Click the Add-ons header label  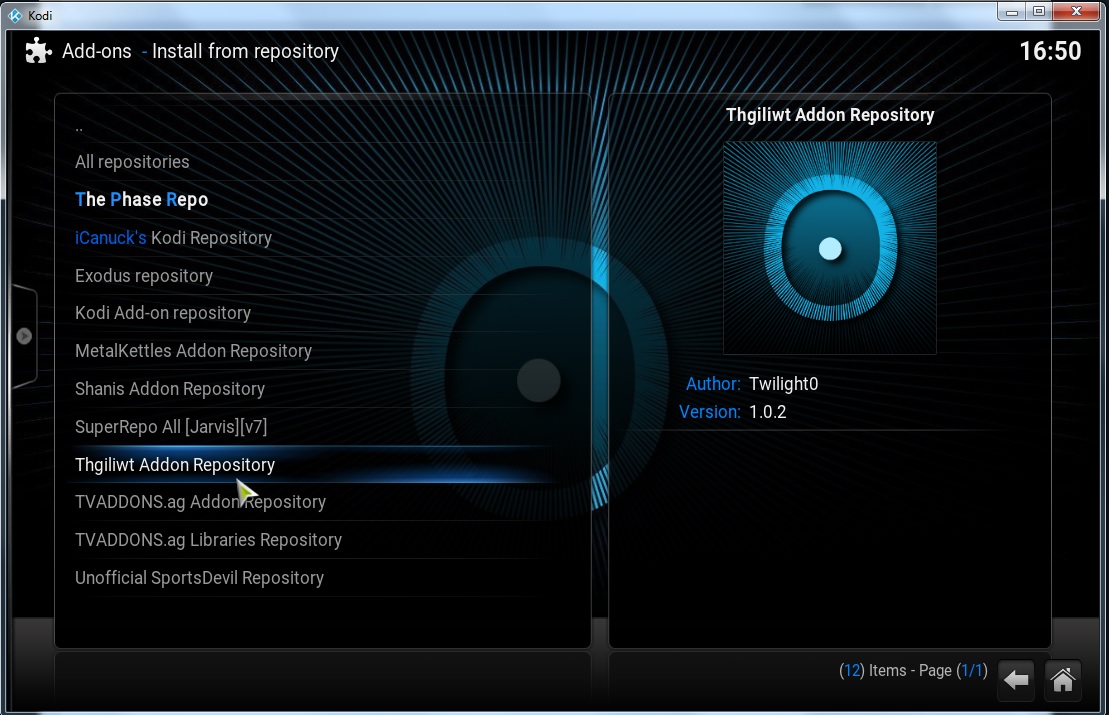tap(97, 52)
